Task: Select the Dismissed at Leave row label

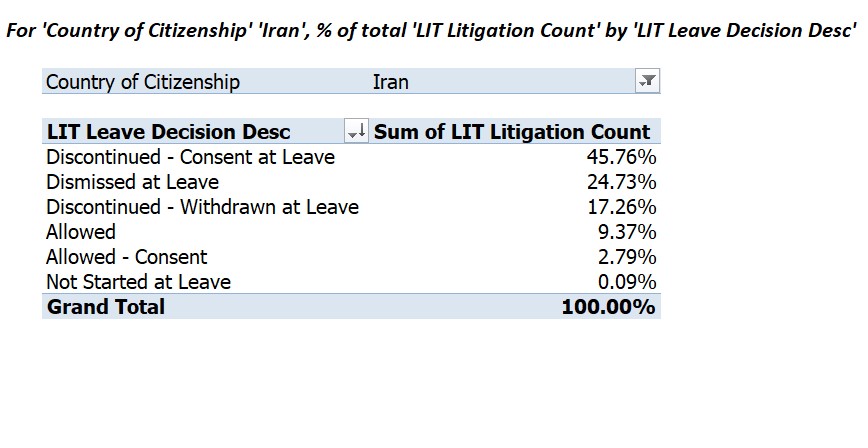Action: (132, 182)
